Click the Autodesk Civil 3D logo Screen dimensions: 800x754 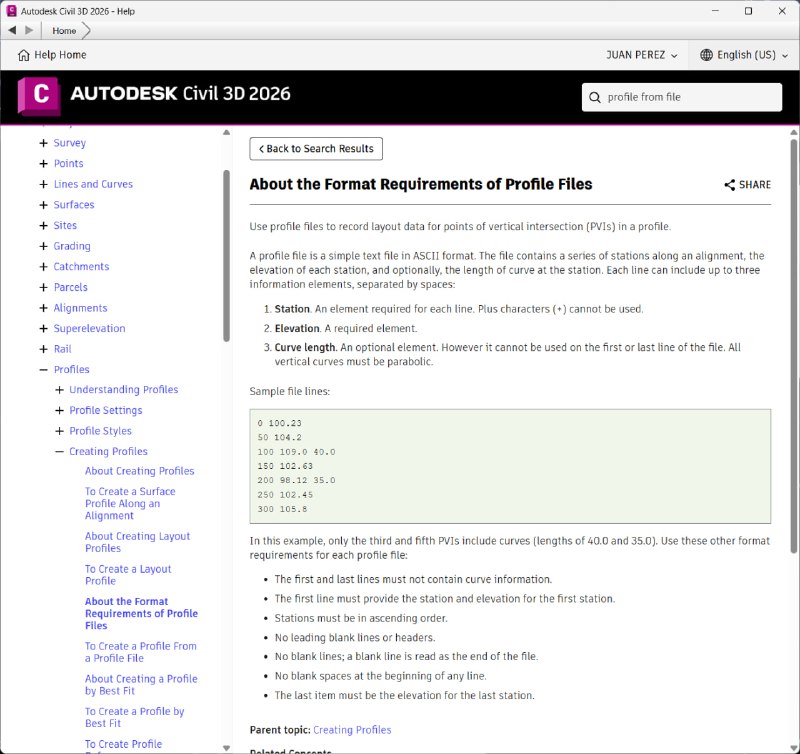39,95
